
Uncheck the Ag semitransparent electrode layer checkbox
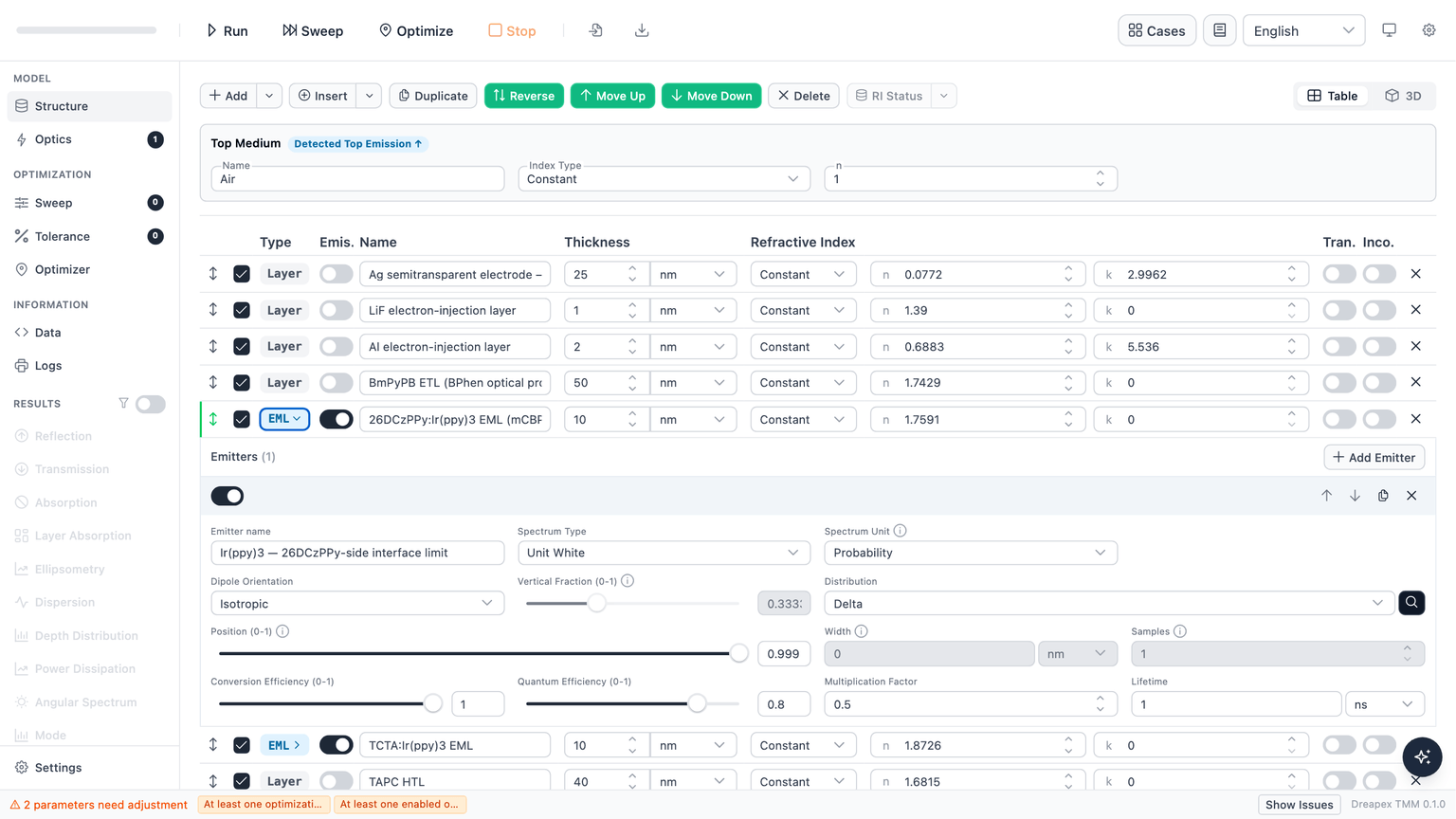click(x=242, y=274)
